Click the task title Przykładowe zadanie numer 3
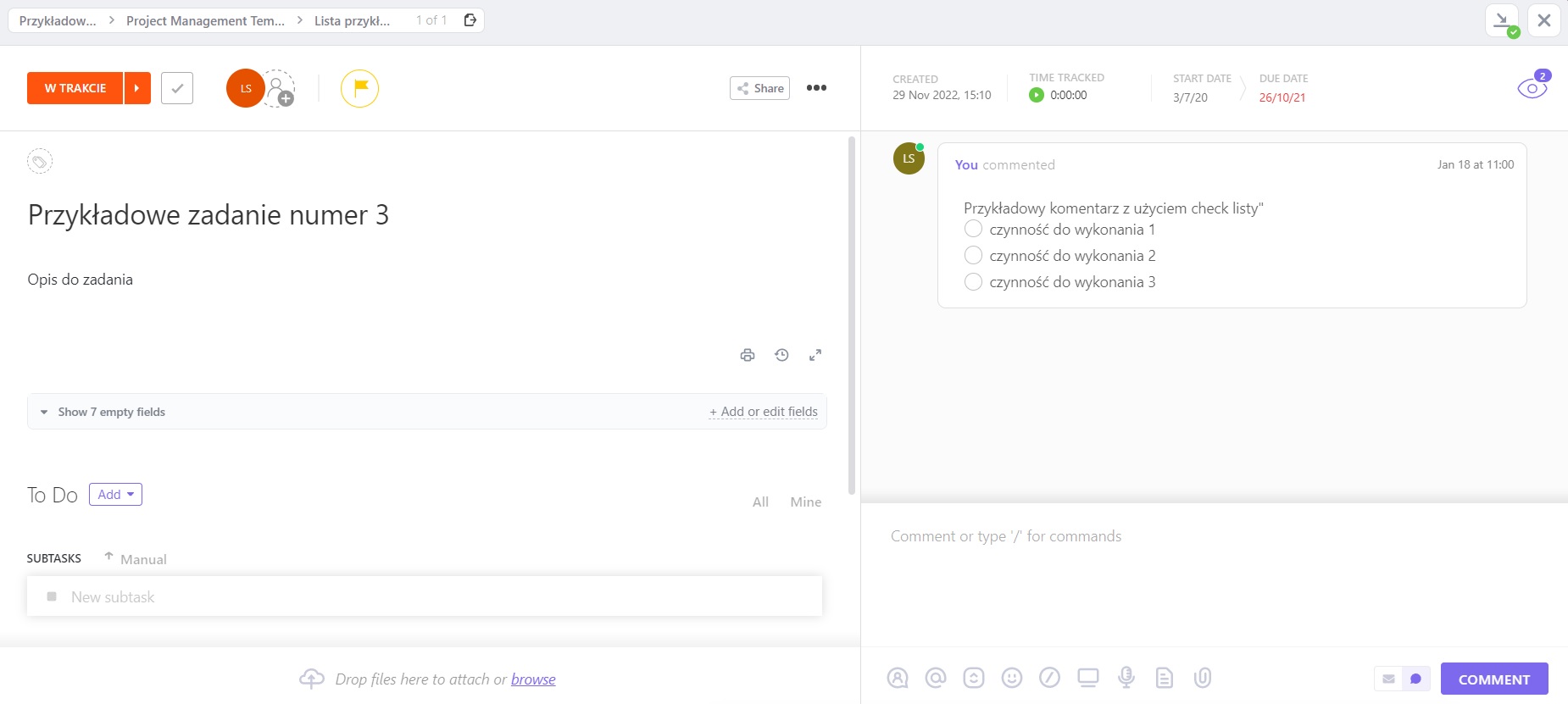This screenshot has width=1568, height=704. (x=209, y=215)
